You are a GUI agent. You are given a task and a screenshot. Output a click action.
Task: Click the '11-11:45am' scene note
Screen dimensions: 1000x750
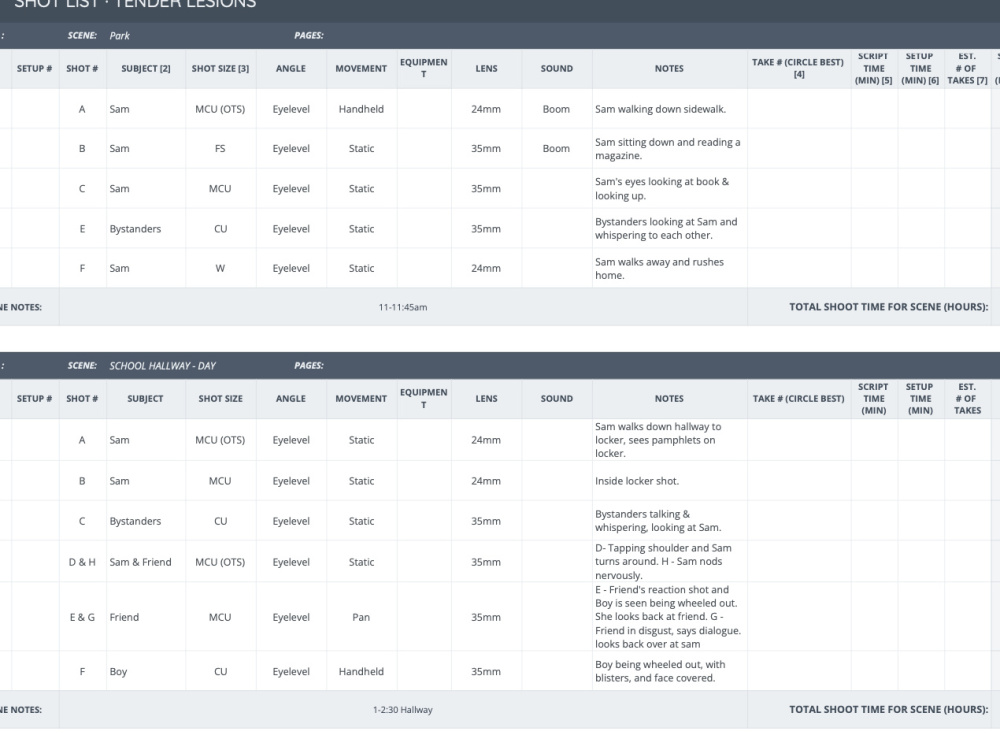pos(403,307)
